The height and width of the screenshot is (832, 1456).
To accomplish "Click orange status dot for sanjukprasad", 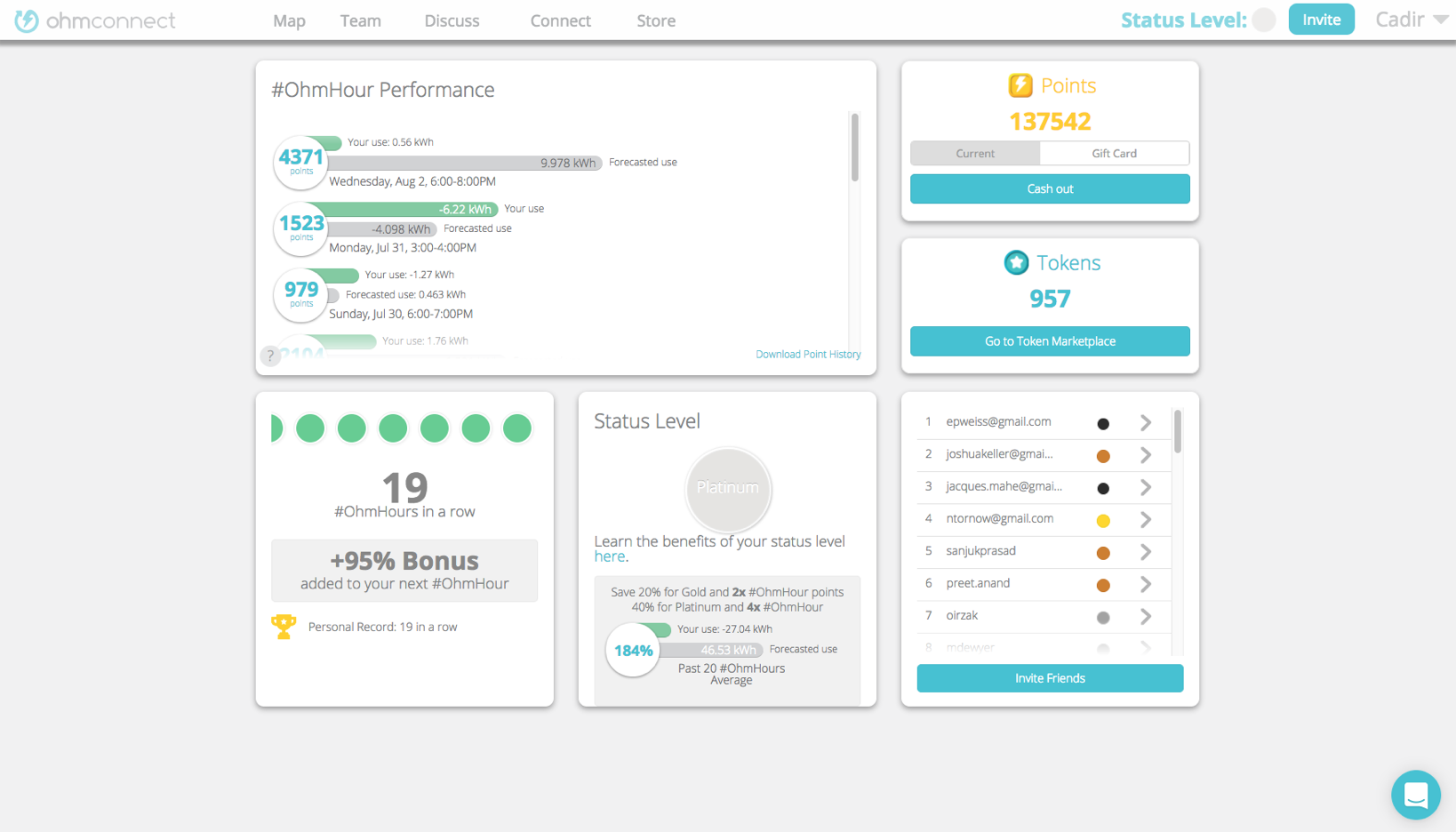I will tap(1103, 553).
